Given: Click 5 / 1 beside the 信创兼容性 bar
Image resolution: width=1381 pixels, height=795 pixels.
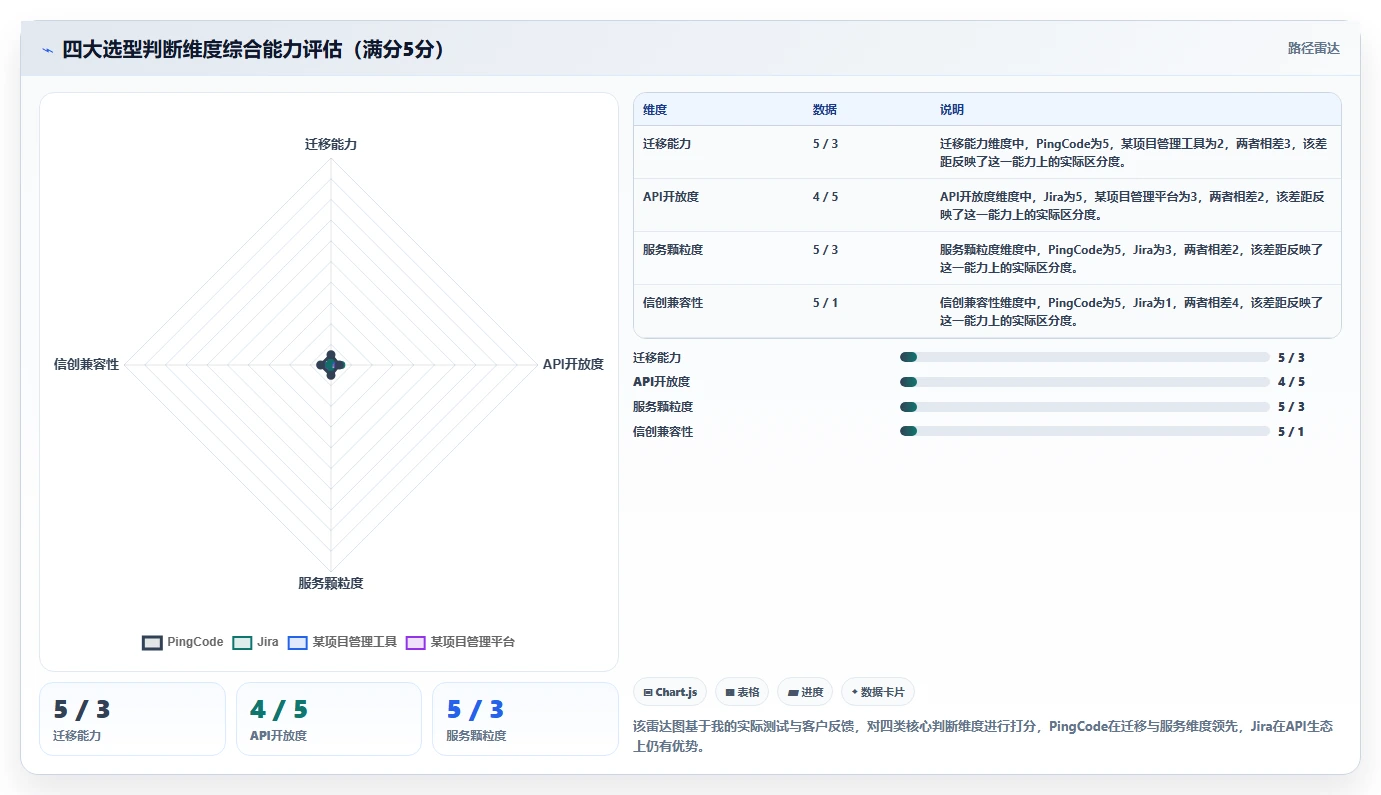Looking at the screenshot, I should click(1291, 432).
